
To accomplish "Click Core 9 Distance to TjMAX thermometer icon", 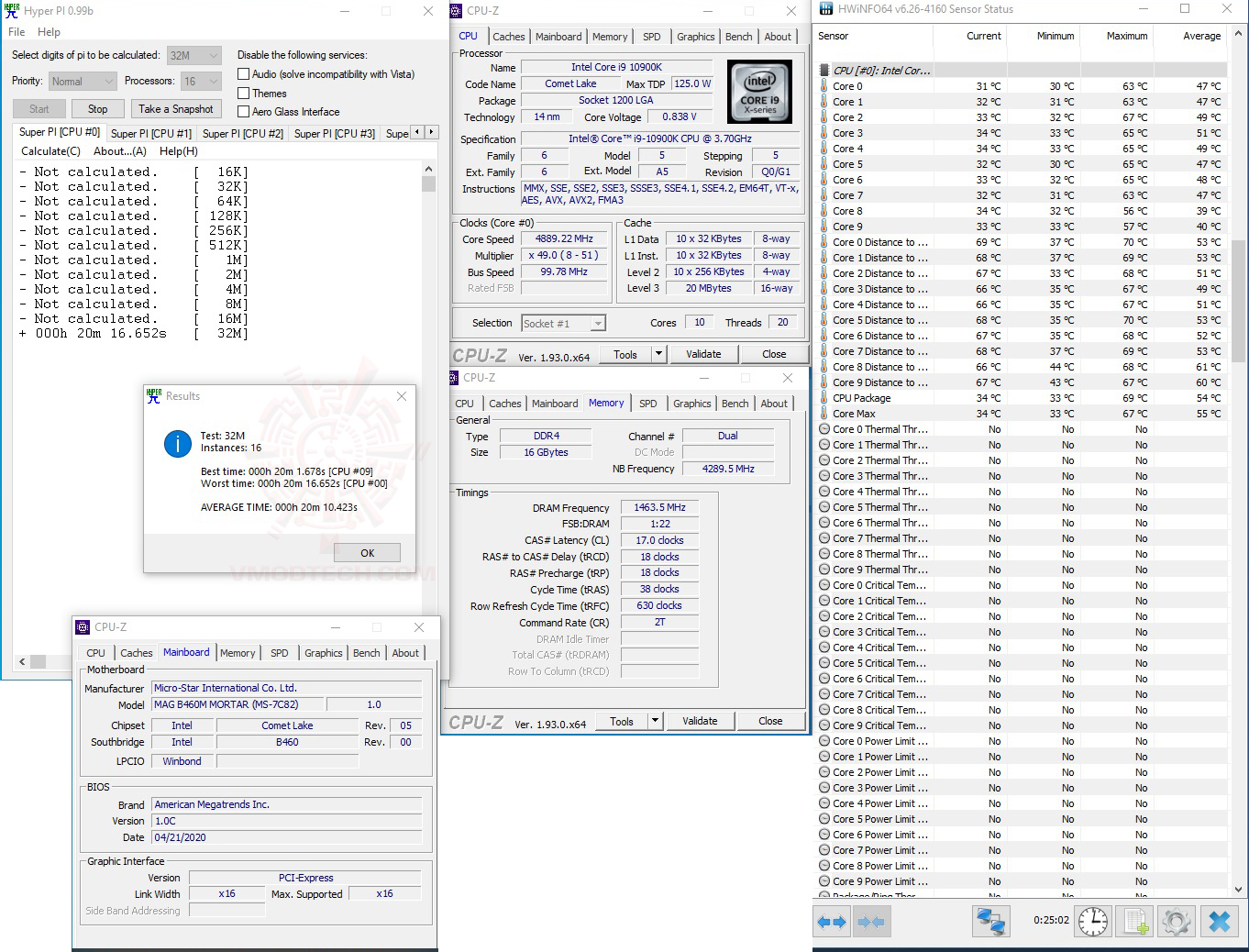I will coord(824,382).
